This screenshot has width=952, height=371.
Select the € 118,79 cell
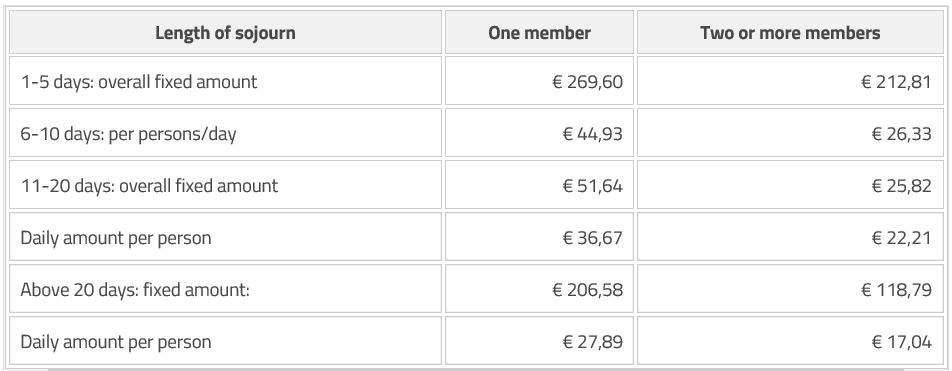pyautogui.click(x=790, y=290)
